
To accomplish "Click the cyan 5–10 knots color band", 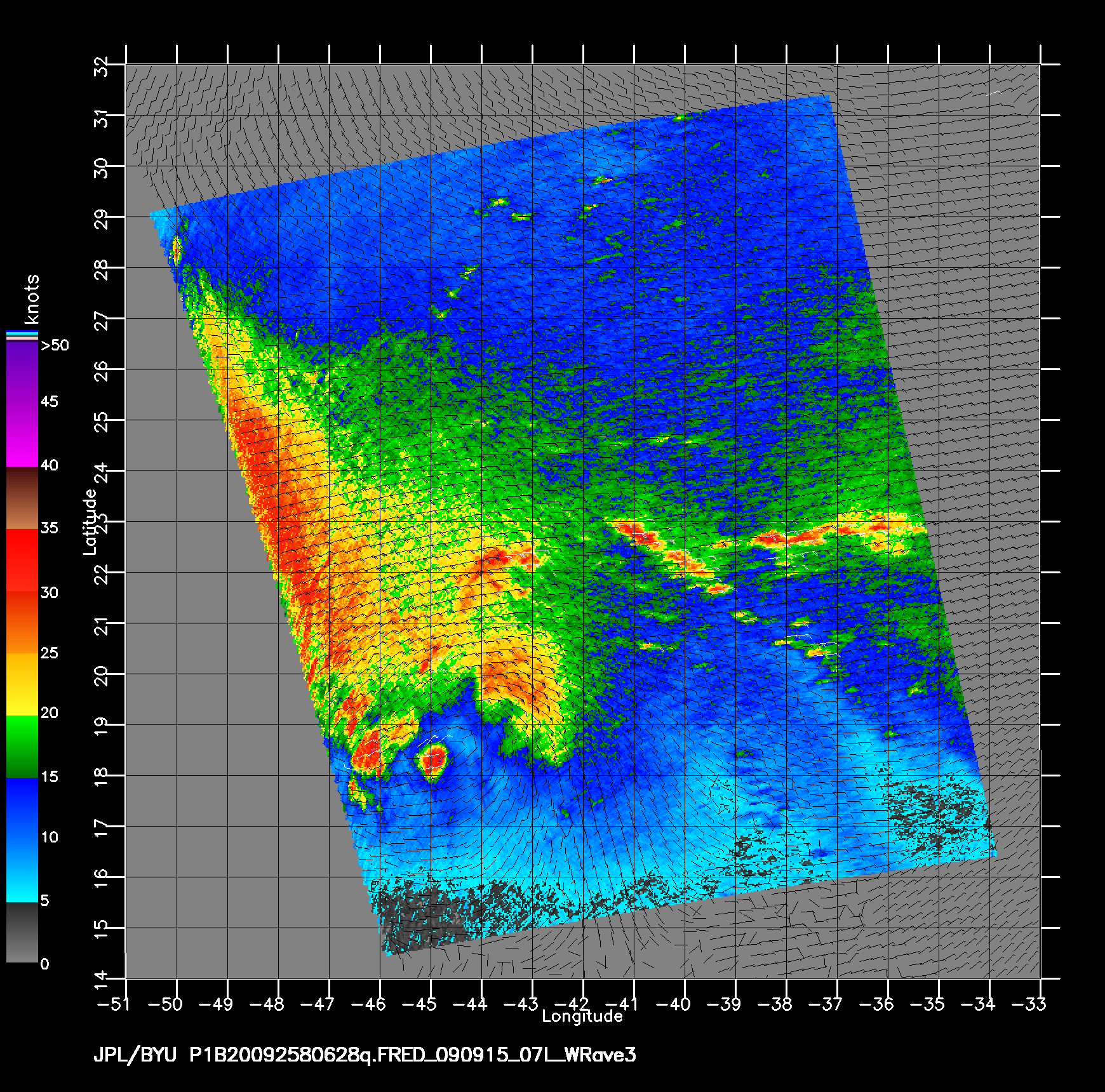I will coord(22,871).
